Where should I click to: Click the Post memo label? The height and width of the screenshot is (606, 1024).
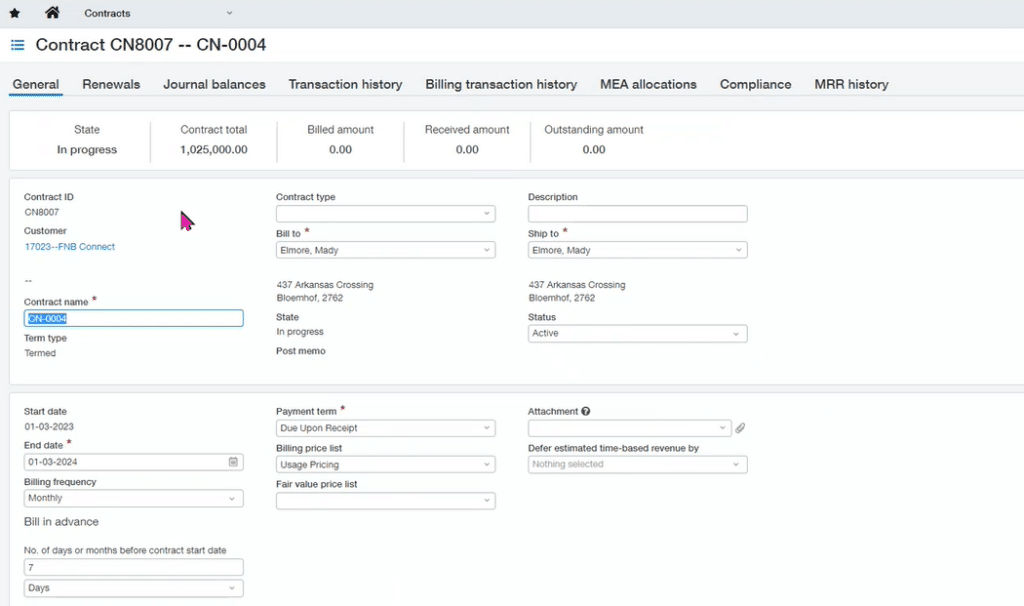tap(300, 351)
